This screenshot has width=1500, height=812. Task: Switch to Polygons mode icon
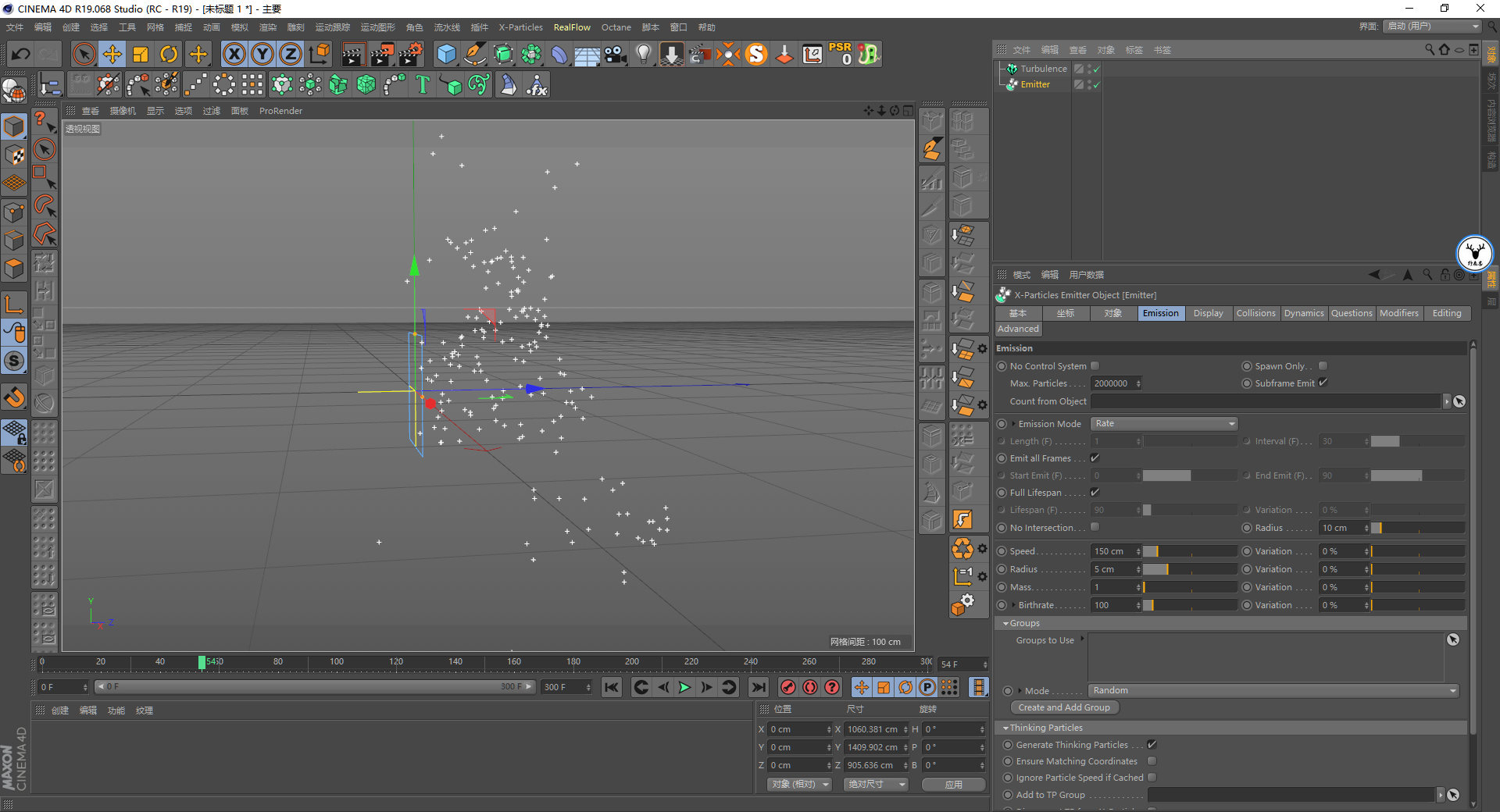pyautogui.click(x=15, y=269)
